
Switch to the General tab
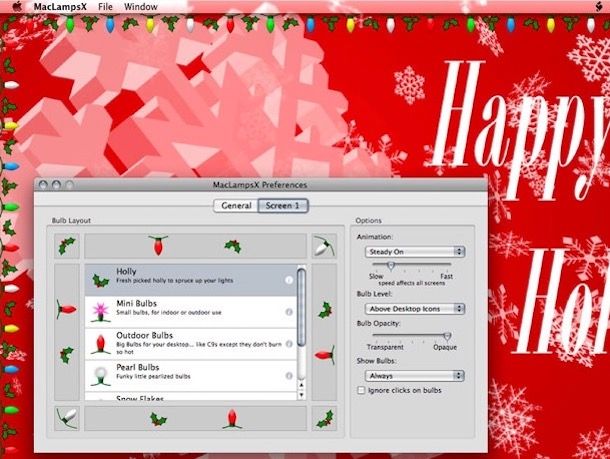tap(236, 205)
